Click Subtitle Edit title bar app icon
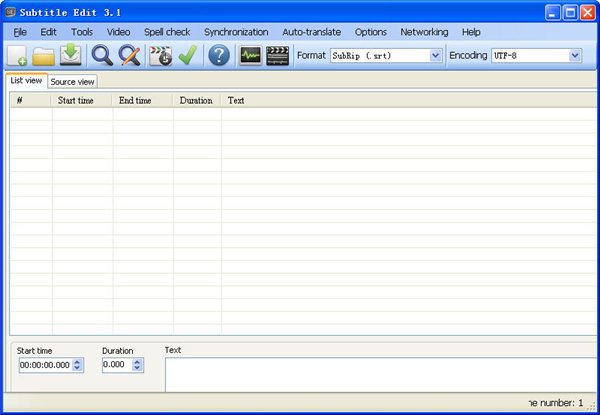This screenshot has height=415, width=600. (x=10, y=12)
